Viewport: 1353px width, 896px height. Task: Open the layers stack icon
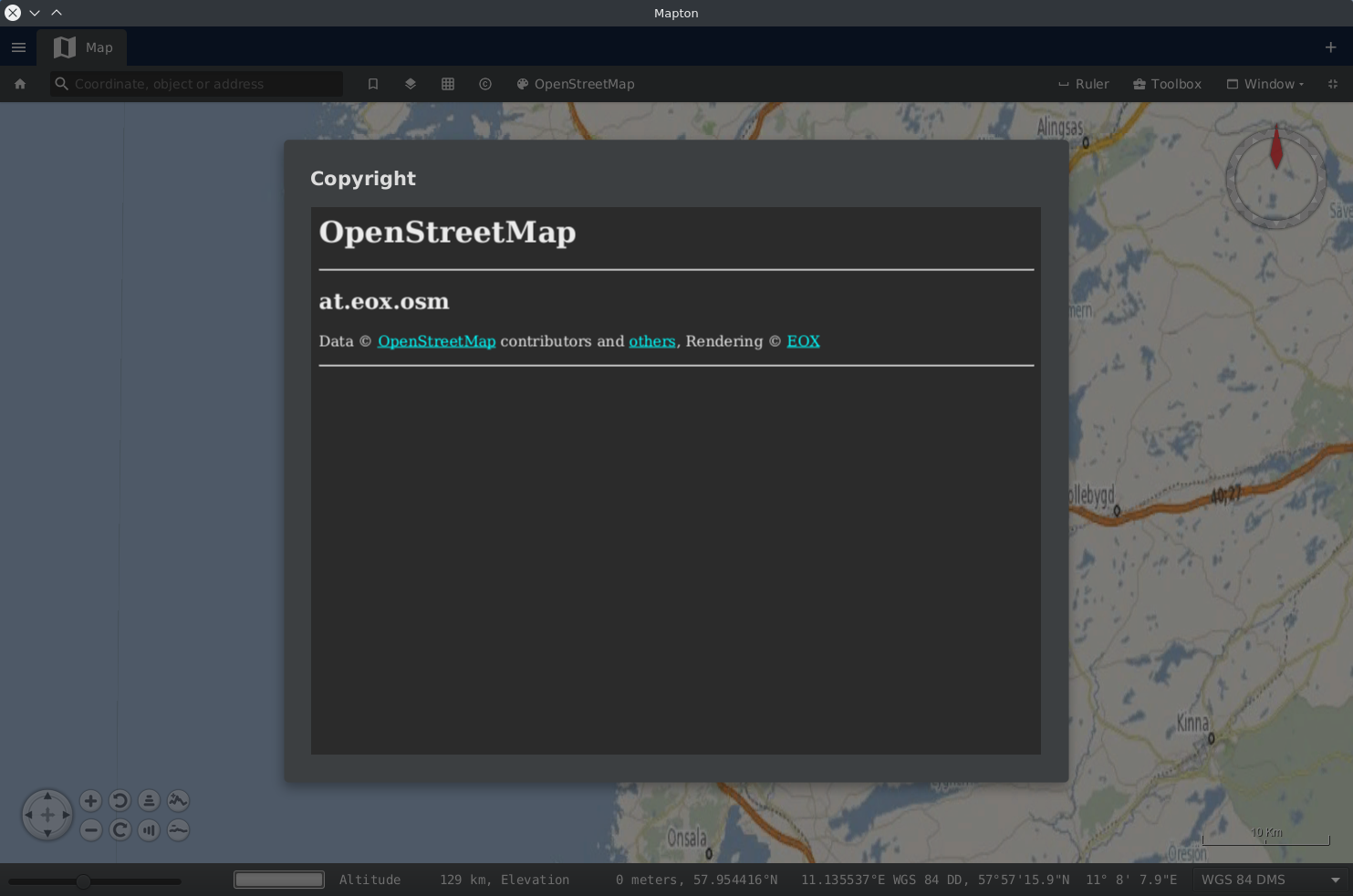[x=411, y=84]
